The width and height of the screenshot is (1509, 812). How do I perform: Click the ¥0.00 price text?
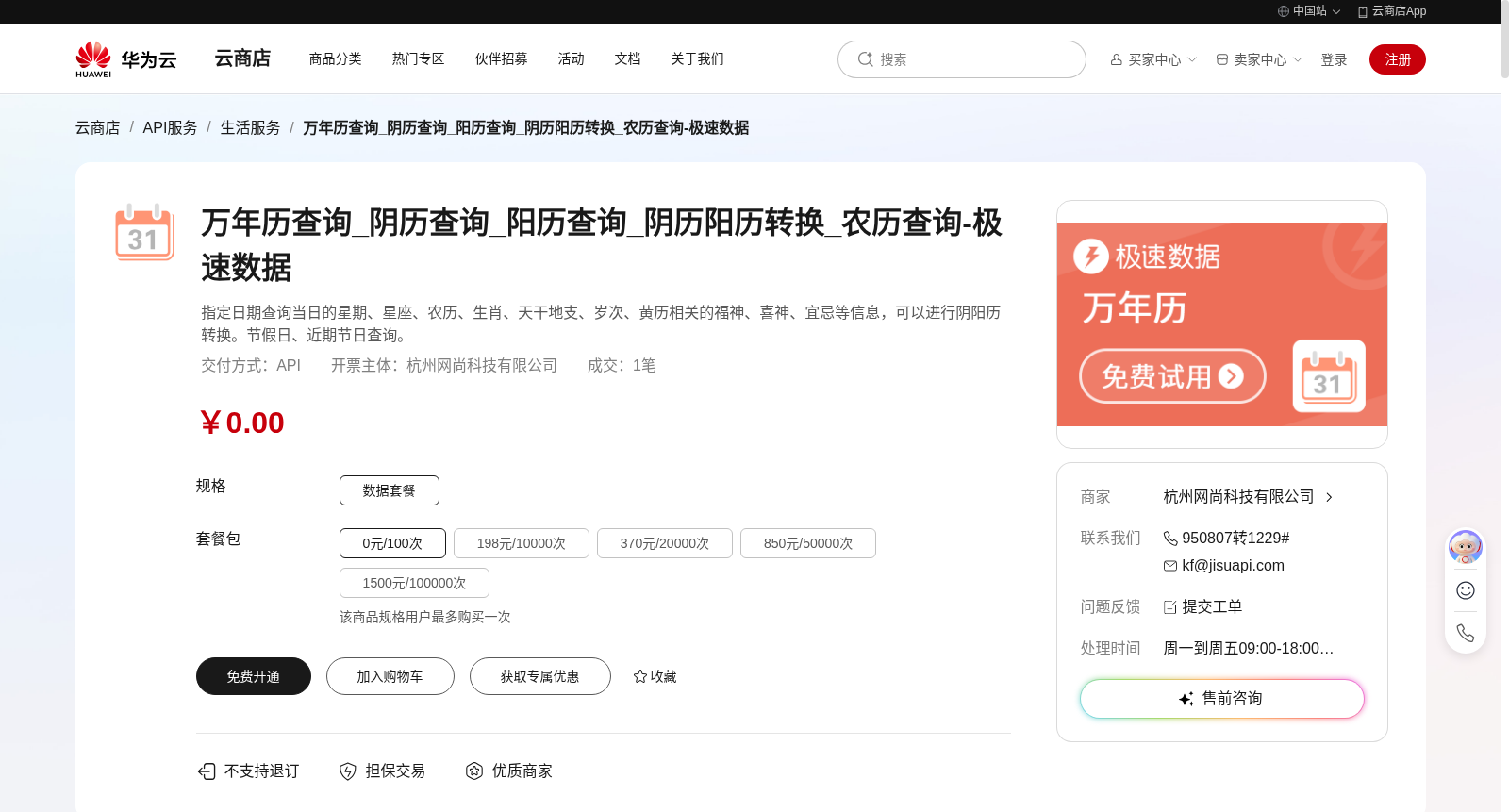pos(242,423)
